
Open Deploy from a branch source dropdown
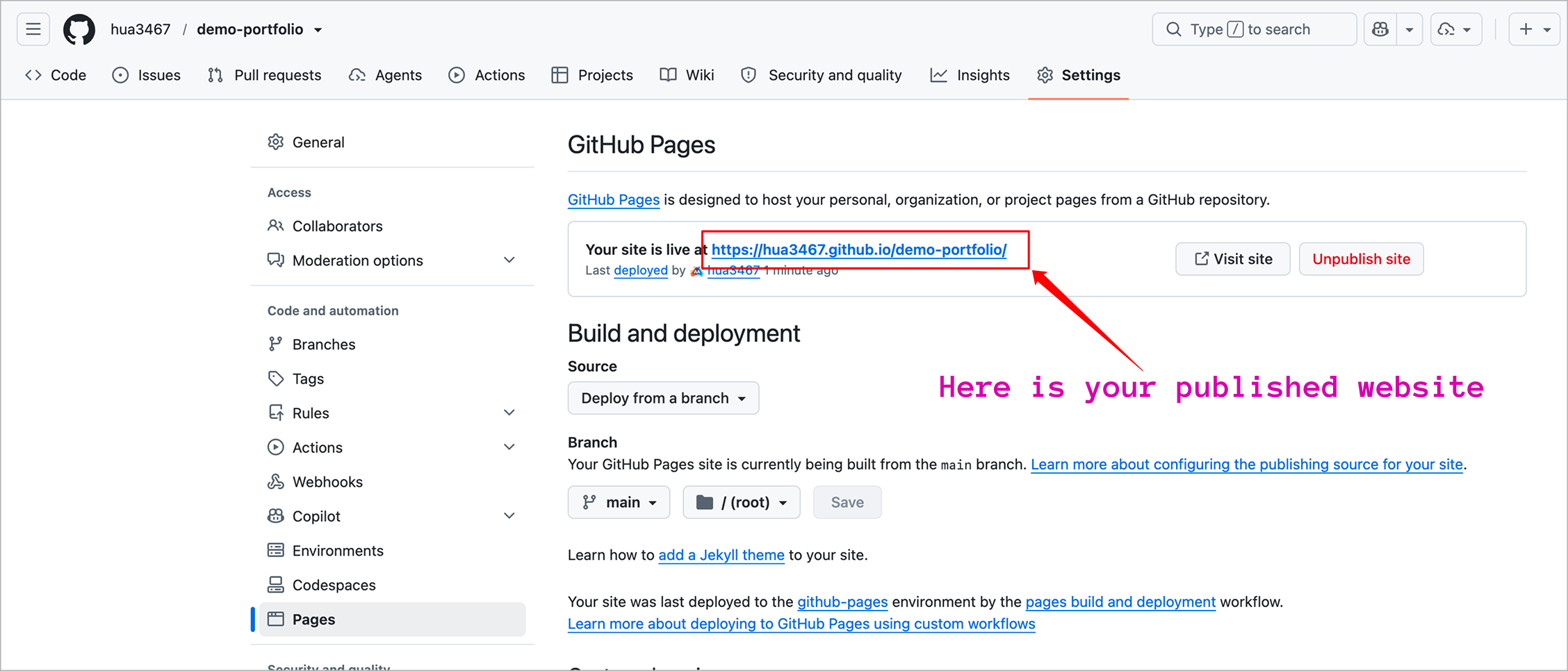point(663,398)
